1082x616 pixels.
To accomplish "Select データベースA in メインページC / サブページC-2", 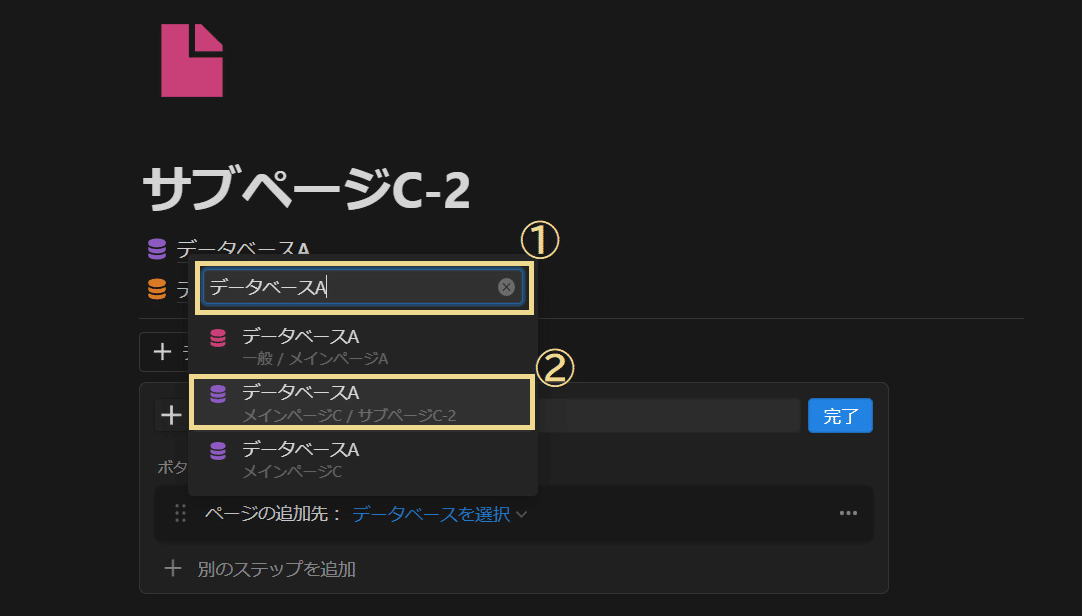I will [x=362, y=403].
